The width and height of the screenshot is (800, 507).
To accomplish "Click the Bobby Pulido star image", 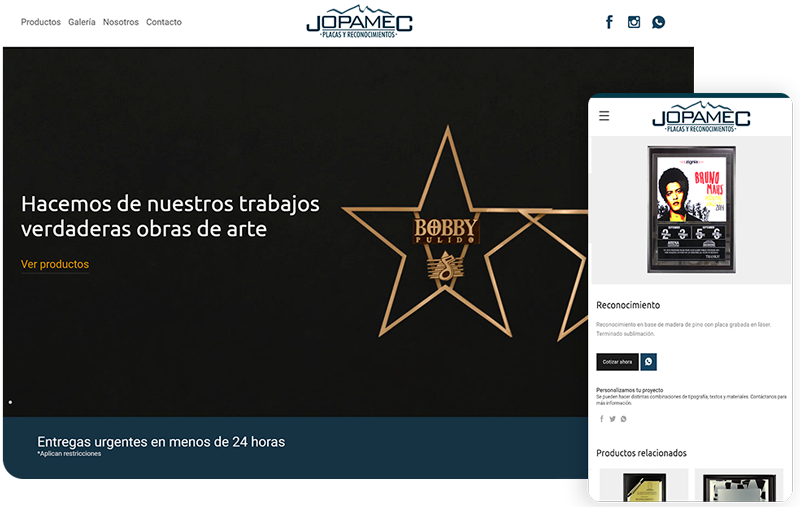I will (445, 232).
